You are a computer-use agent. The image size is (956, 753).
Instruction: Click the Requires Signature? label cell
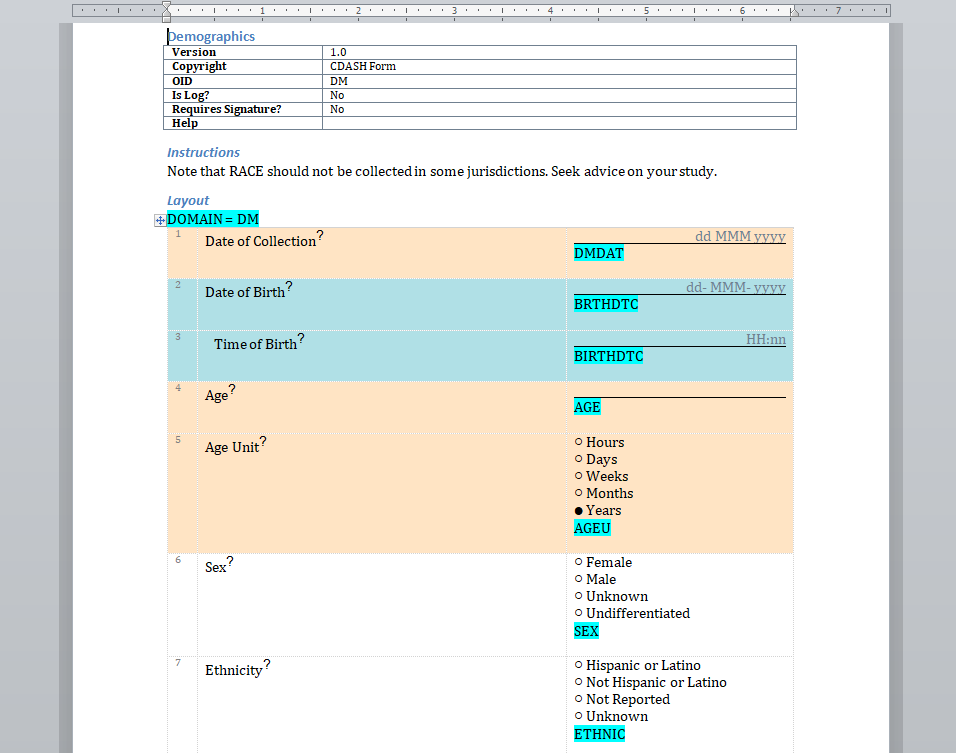tap(243, 109)
